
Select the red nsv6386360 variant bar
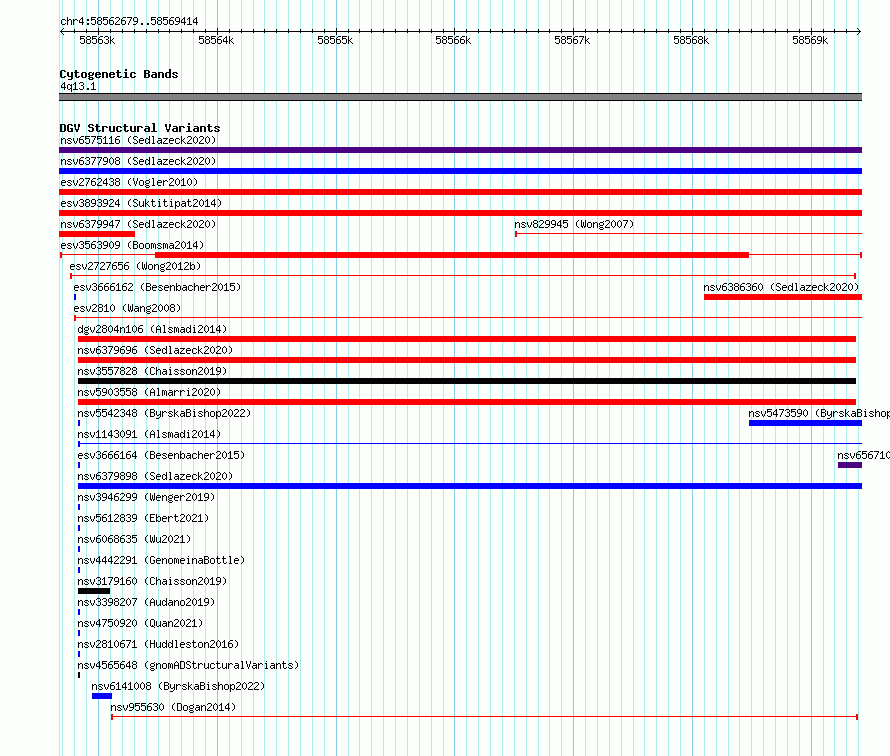click(783, 297)
